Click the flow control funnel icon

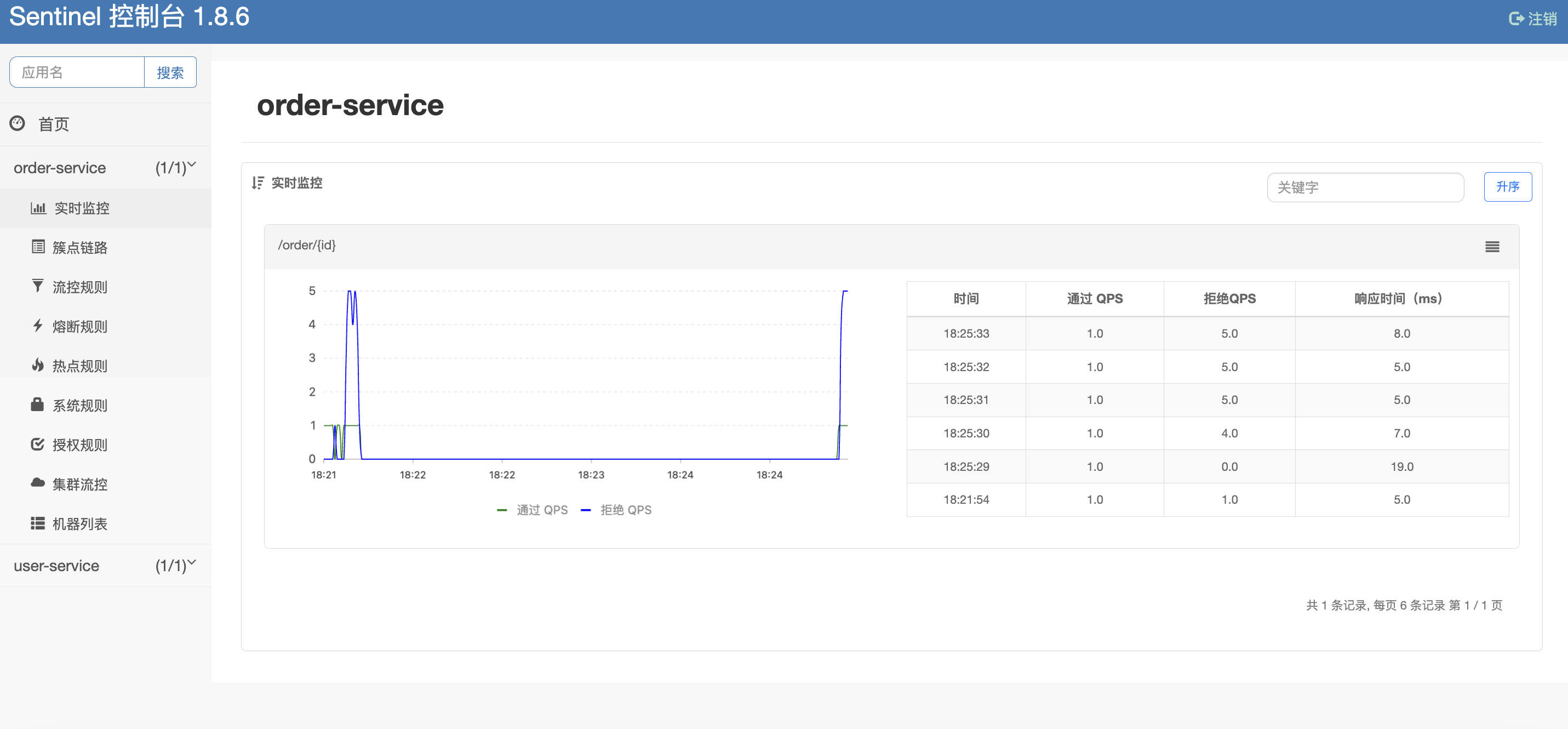click(38, 286)
